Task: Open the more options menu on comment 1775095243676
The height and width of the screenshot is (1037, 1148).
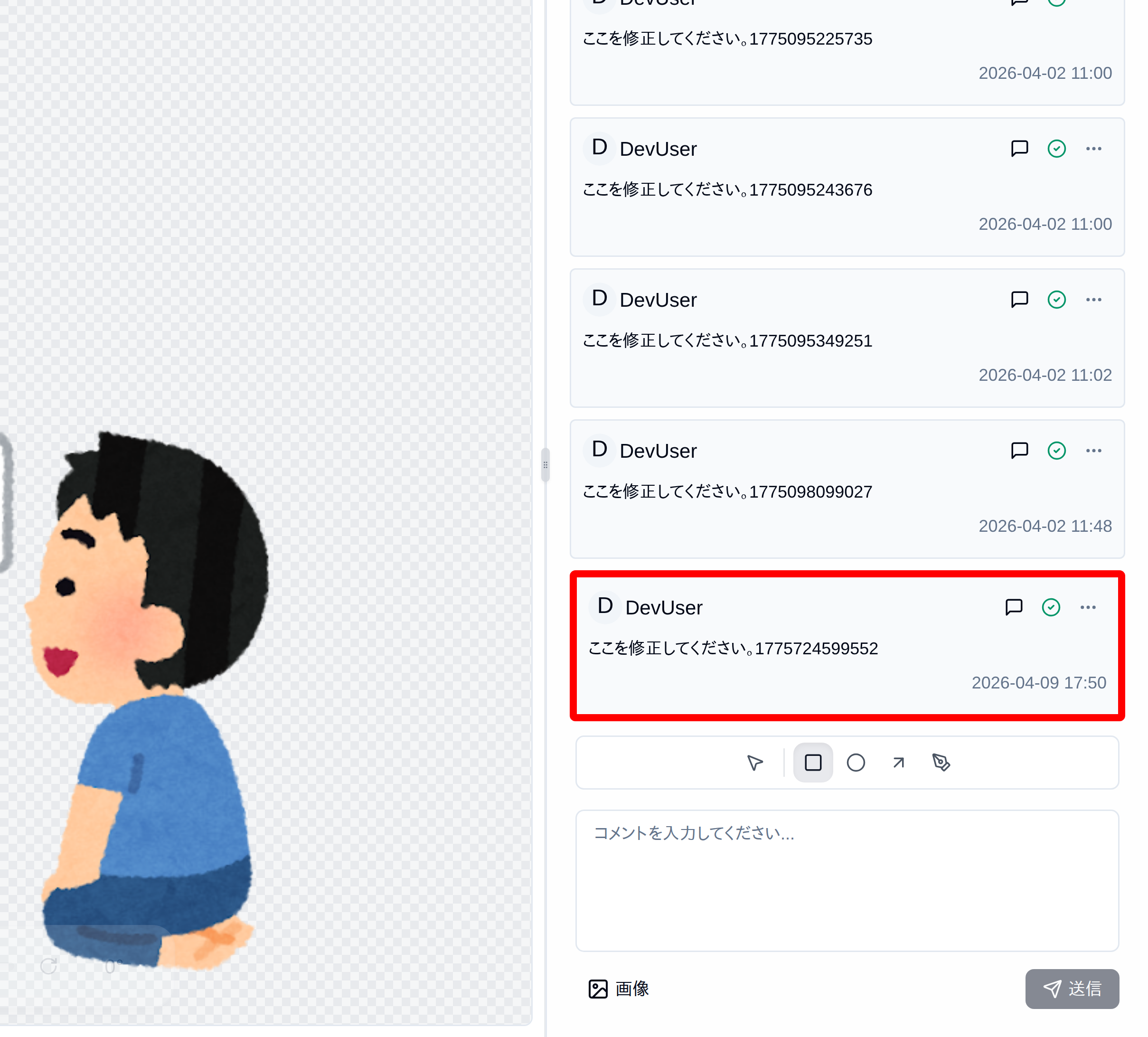Action: 1093,148
